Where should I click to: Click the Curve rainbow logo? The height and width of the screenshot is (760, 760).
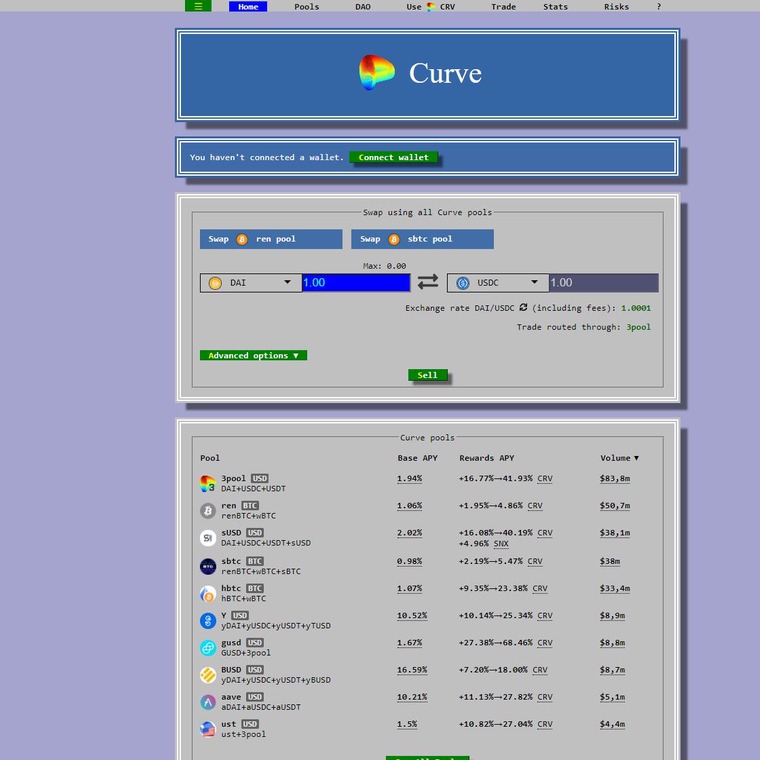[377, 73]
